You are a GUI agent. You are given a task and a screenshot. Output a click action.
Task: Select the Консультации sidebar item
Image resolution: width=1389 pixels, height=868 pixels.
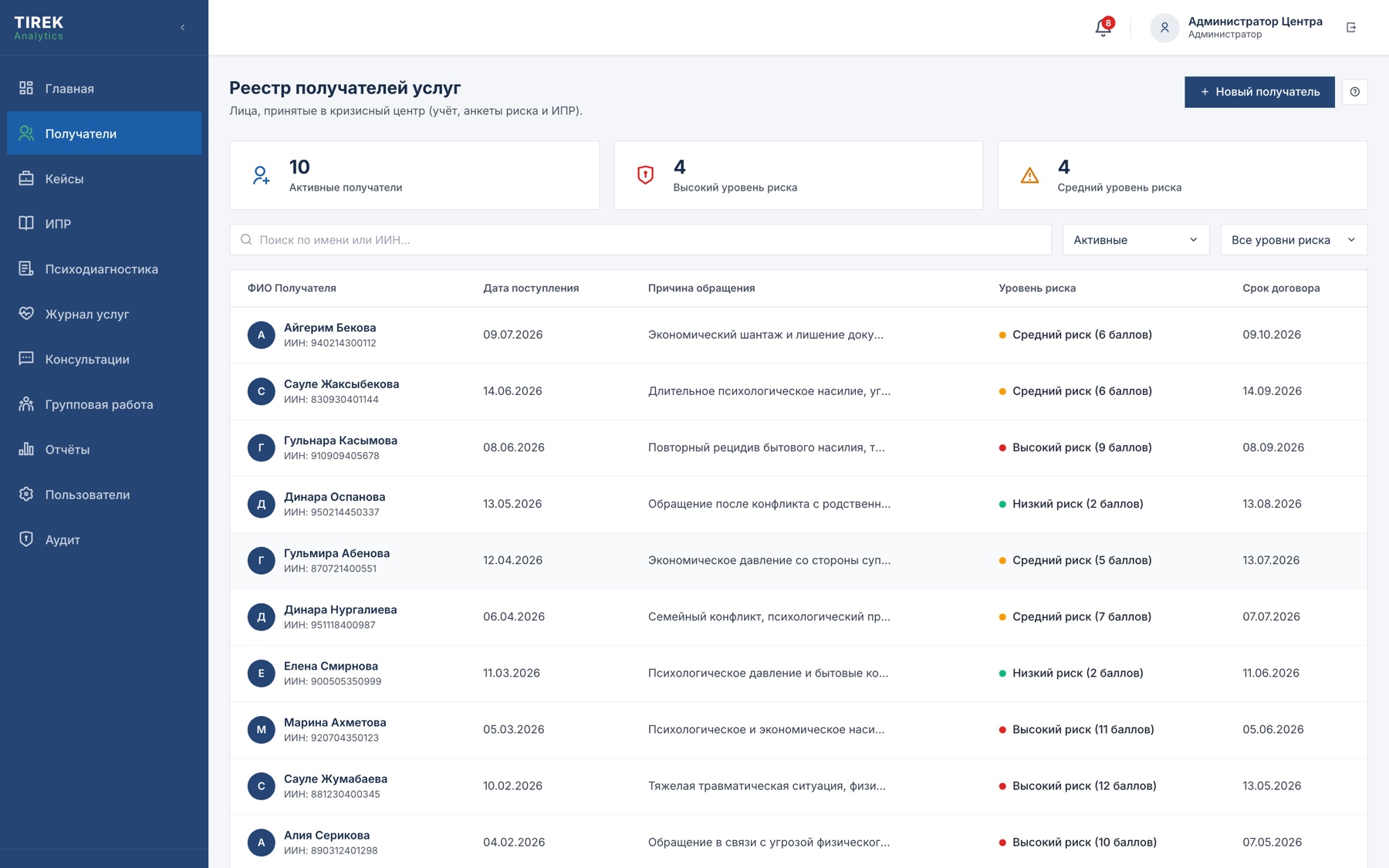104,360
